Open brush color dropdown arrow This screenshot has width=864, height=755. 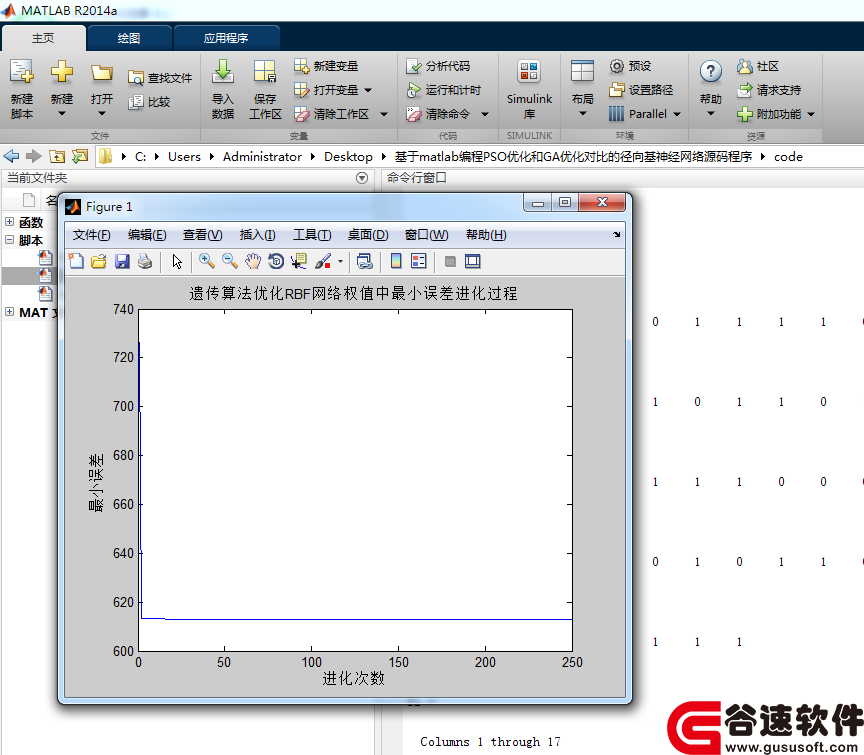coord(340,262)
